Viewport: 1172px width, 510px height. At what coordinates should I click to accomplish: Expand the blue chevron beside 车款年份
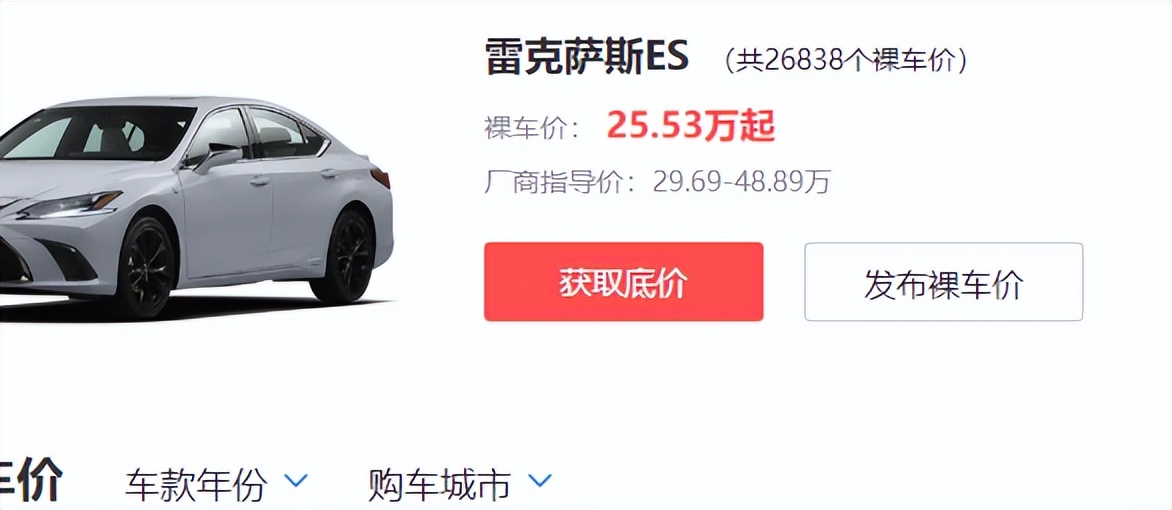point(297,480)
